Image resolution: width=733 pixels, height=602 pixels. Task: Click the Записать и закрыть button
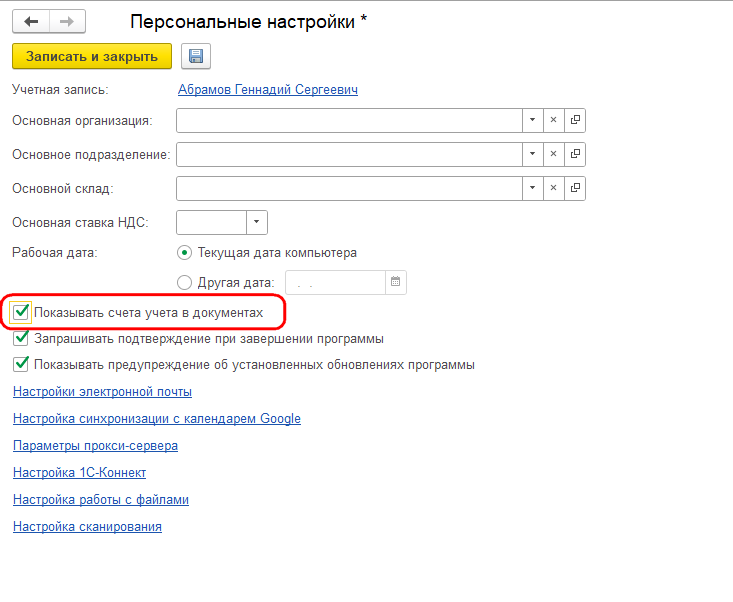[x=92, y=56]
